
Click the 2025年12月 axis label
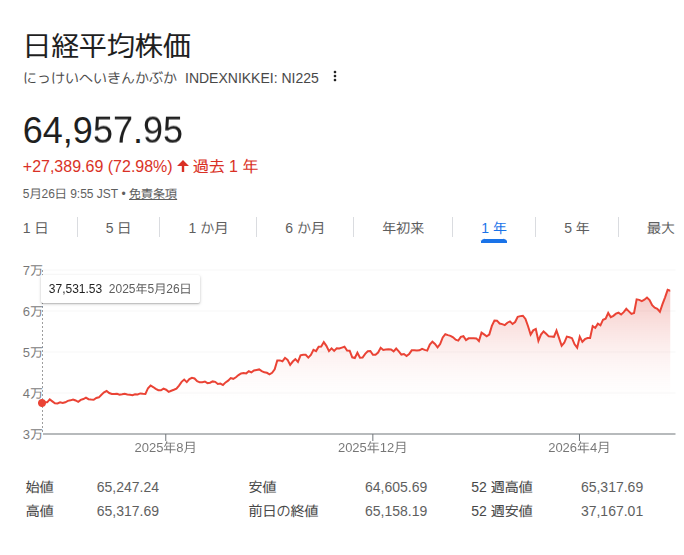coord(373,447)
